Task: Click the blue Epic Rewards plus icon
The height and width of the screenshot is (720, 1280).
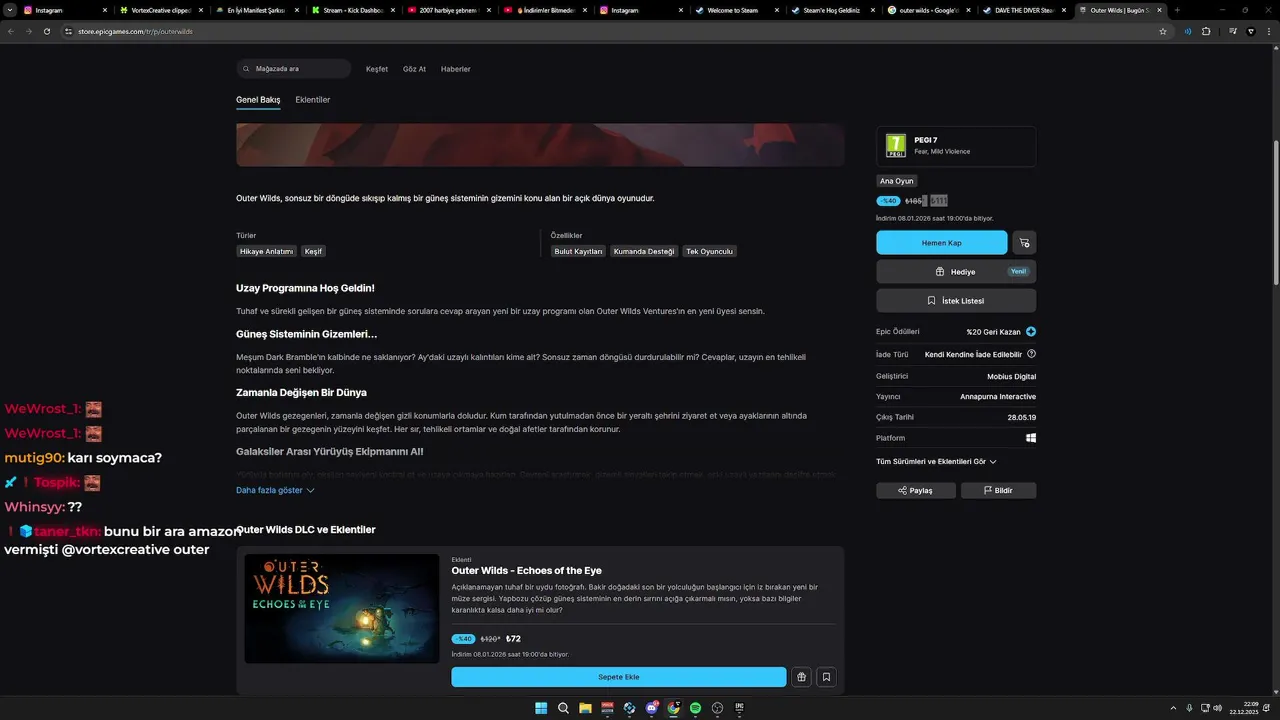Action: [1031, 332]
